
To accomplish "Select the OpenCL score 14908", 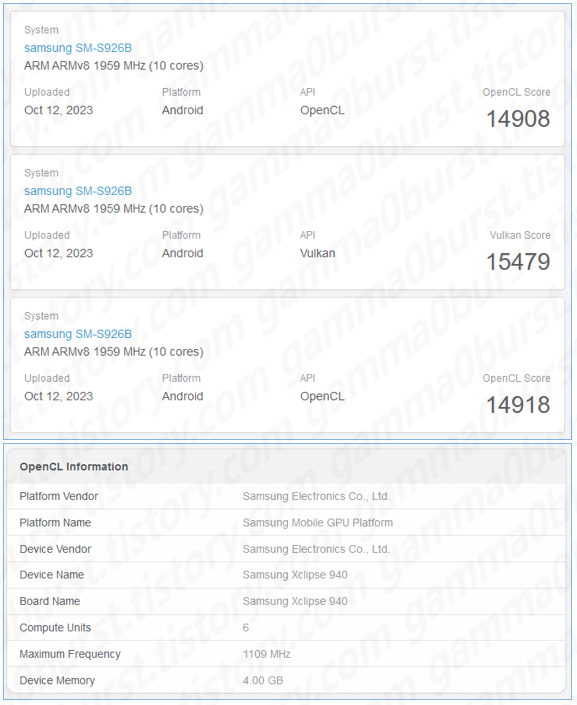I will tap(518, 119).
